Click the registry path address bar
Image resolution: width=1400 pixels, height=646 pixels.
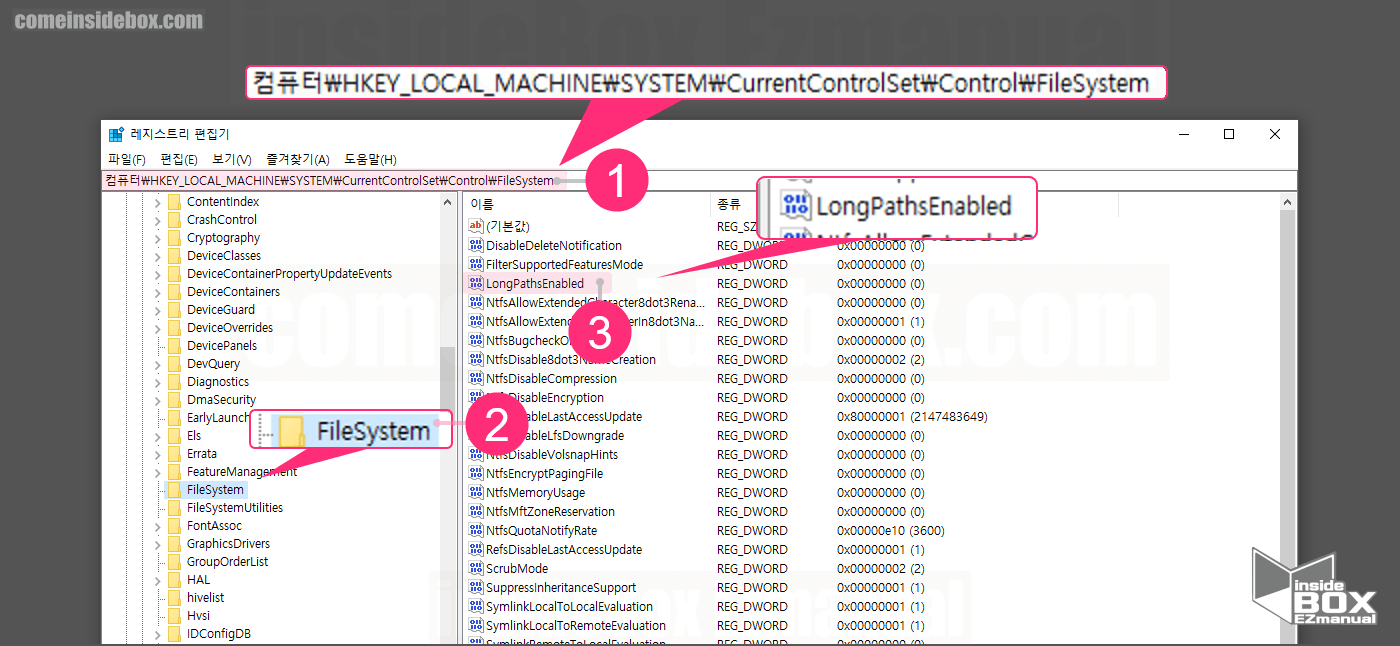pyautogui.click(x=699, y=181)
